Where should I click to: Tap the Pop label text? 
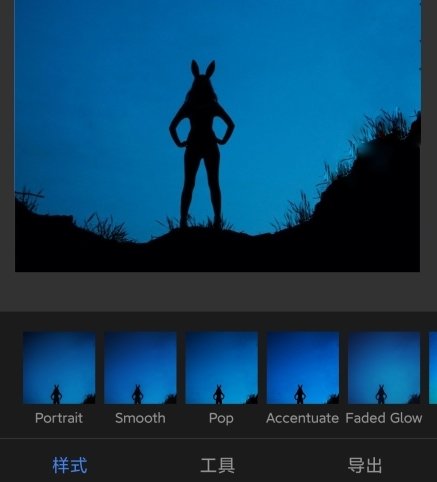[221, 418]
